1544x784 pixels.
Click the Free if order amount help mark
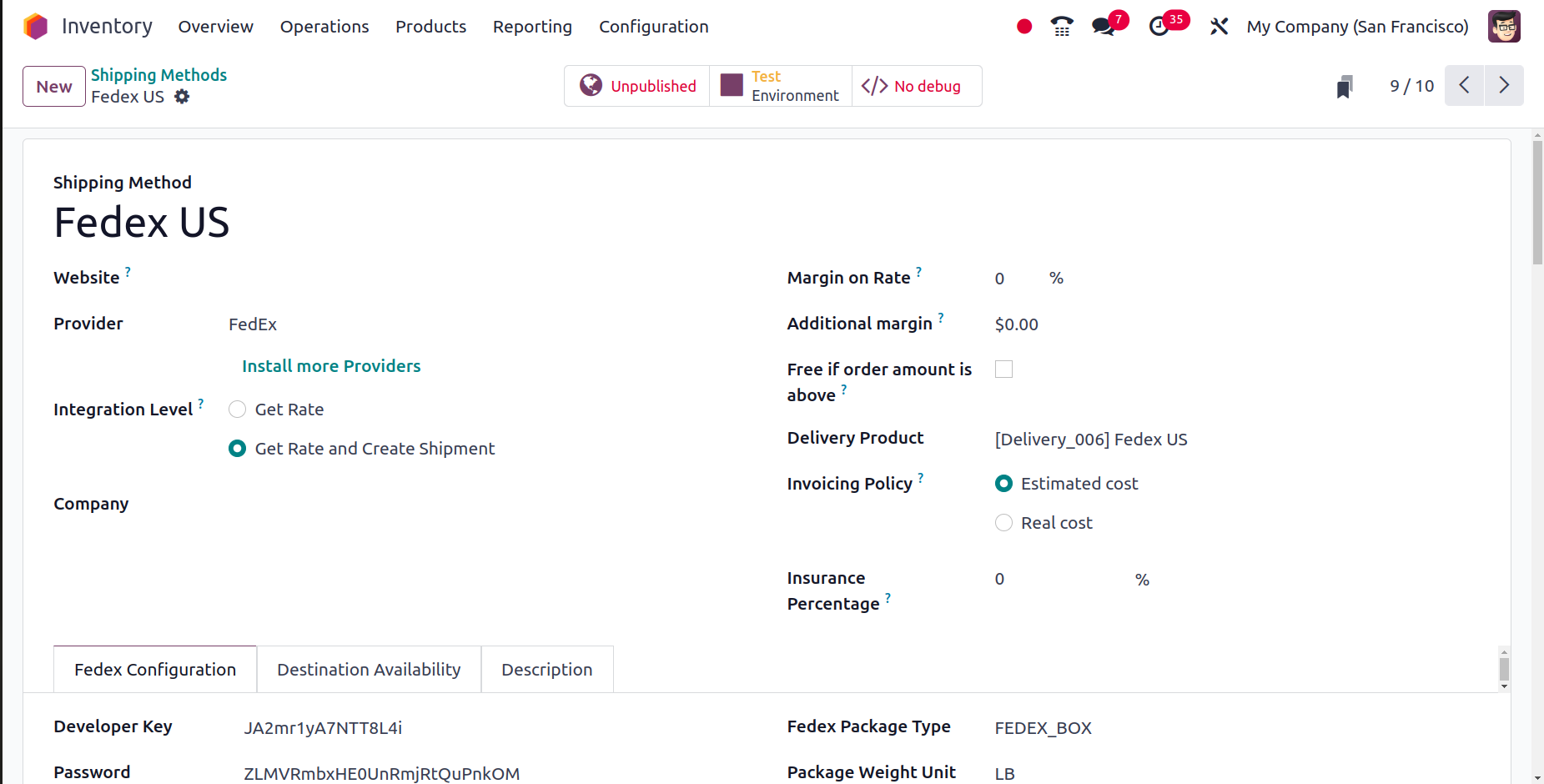point(843,389)
